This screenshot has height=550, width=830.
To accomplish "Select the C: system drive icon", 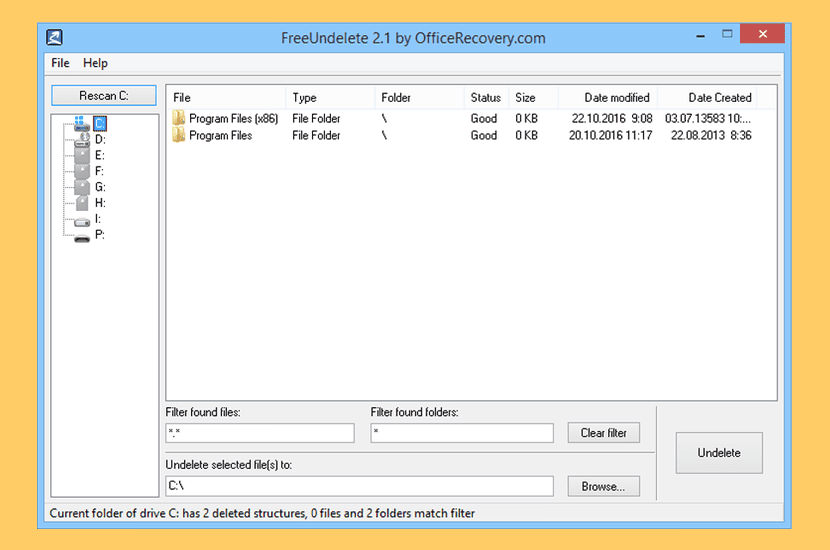I will point(82,124).
